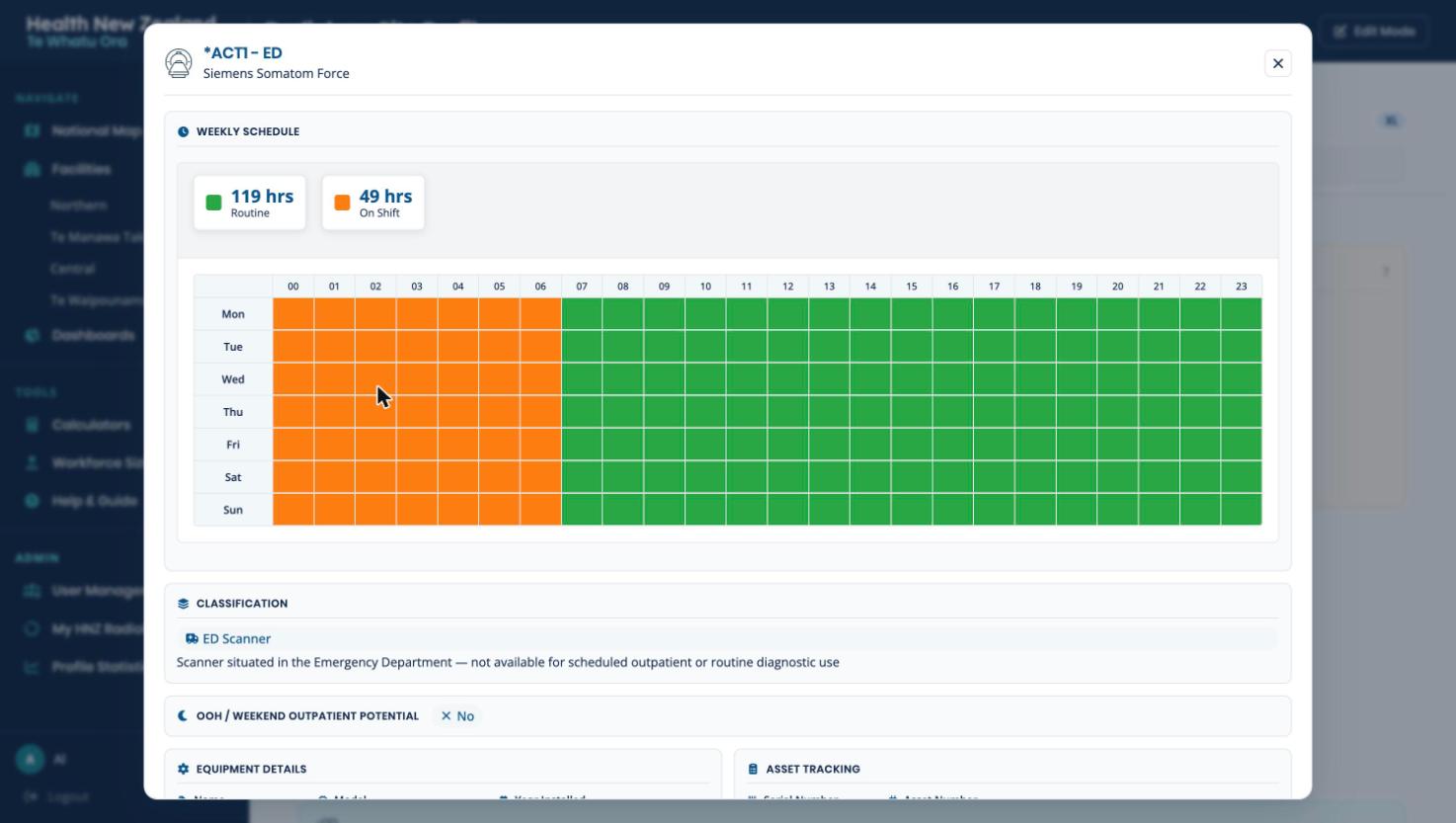Screen dimensions: 1456x823
Task: Open Northern region under Facilities
Action: pos(79,206)
